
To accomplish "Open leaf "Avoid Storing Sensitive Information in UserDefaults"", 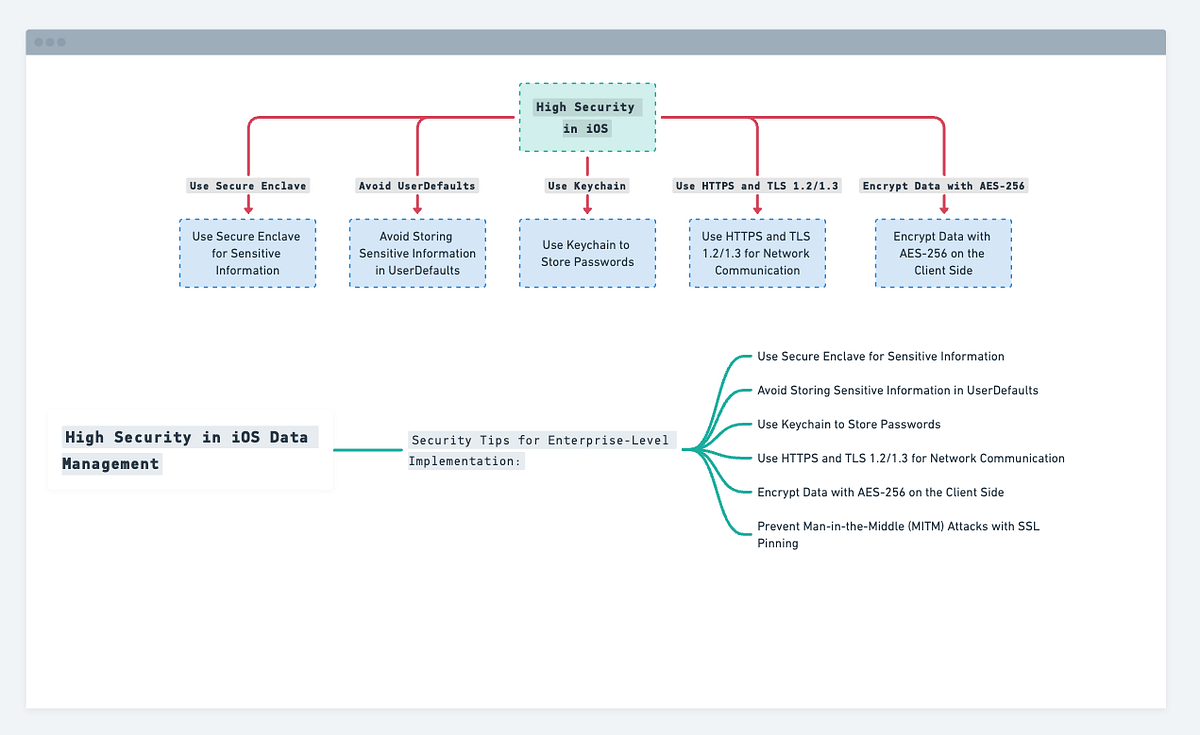I will 897,390.
